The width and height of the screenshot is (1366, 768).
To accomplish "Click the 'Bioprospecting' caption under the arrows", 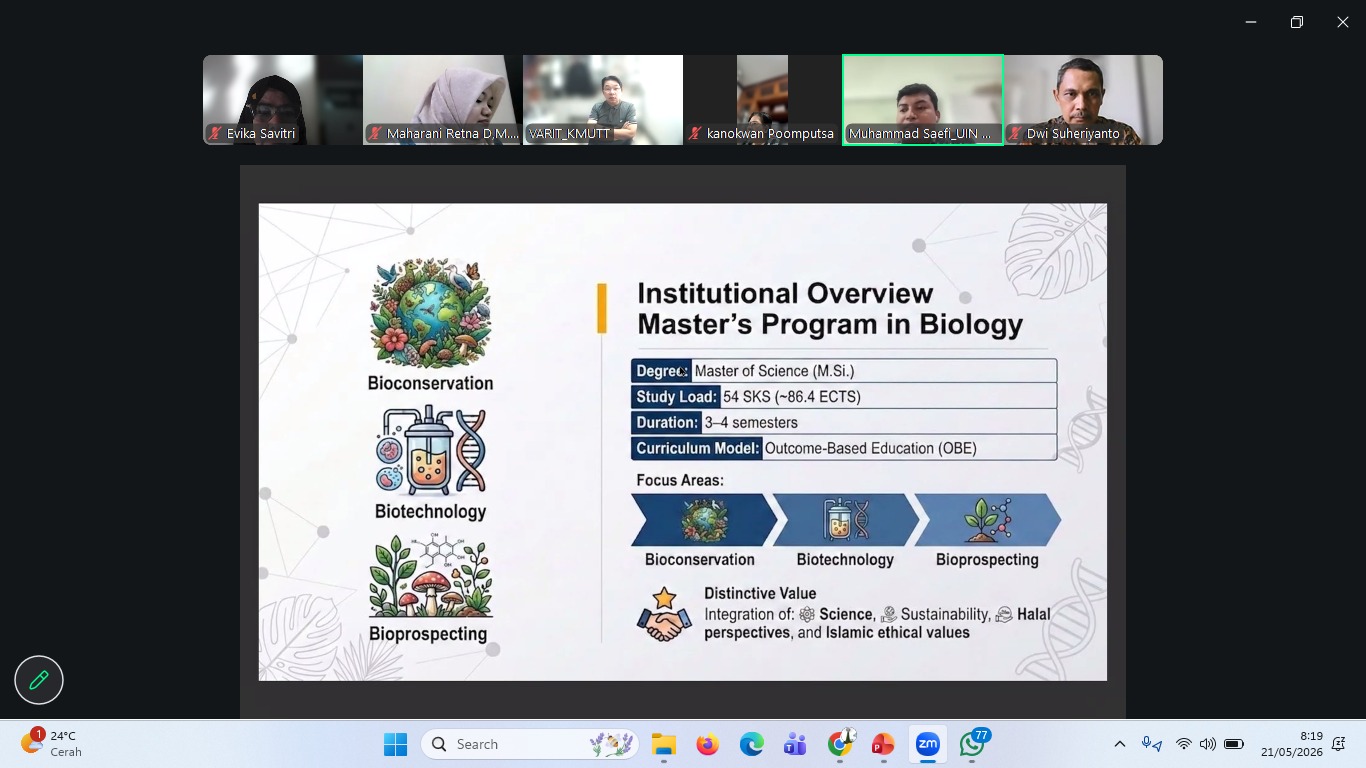I will pos(987,560).
